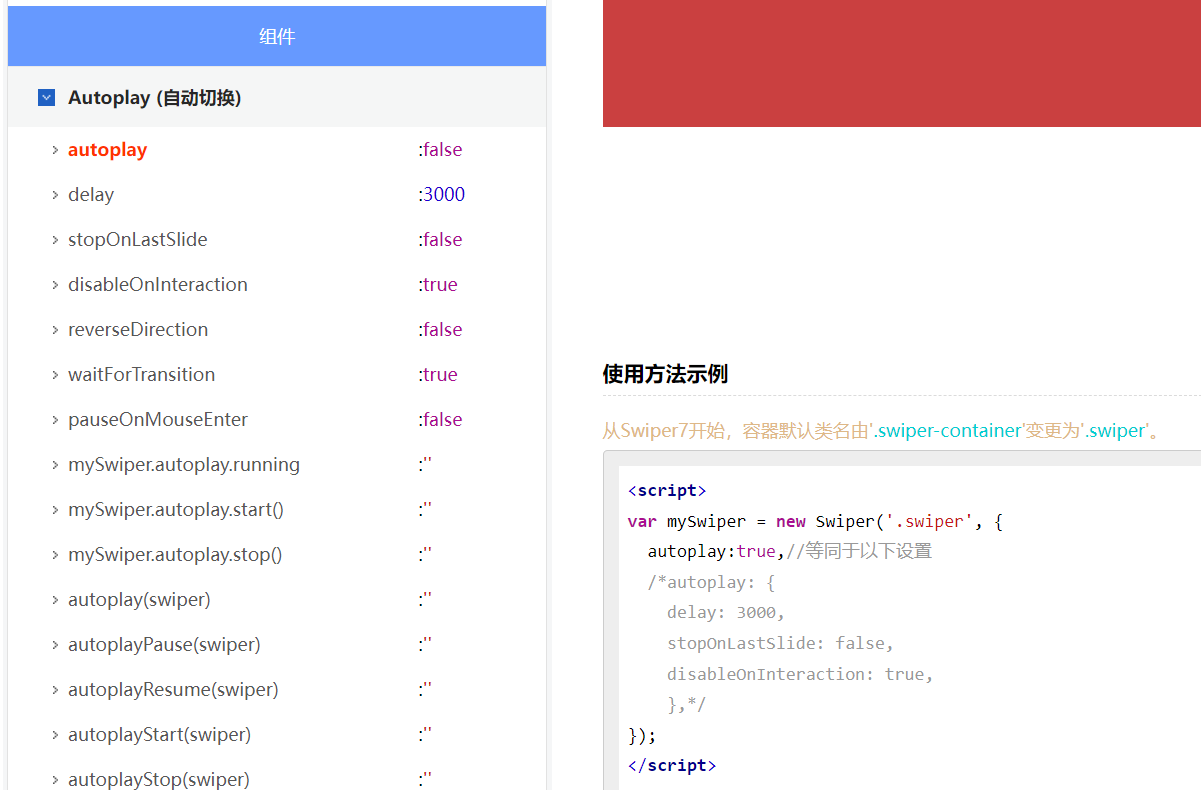Select the autoplayStart(swiper) item
This screenshot has height=790, width=1201.
159,735
